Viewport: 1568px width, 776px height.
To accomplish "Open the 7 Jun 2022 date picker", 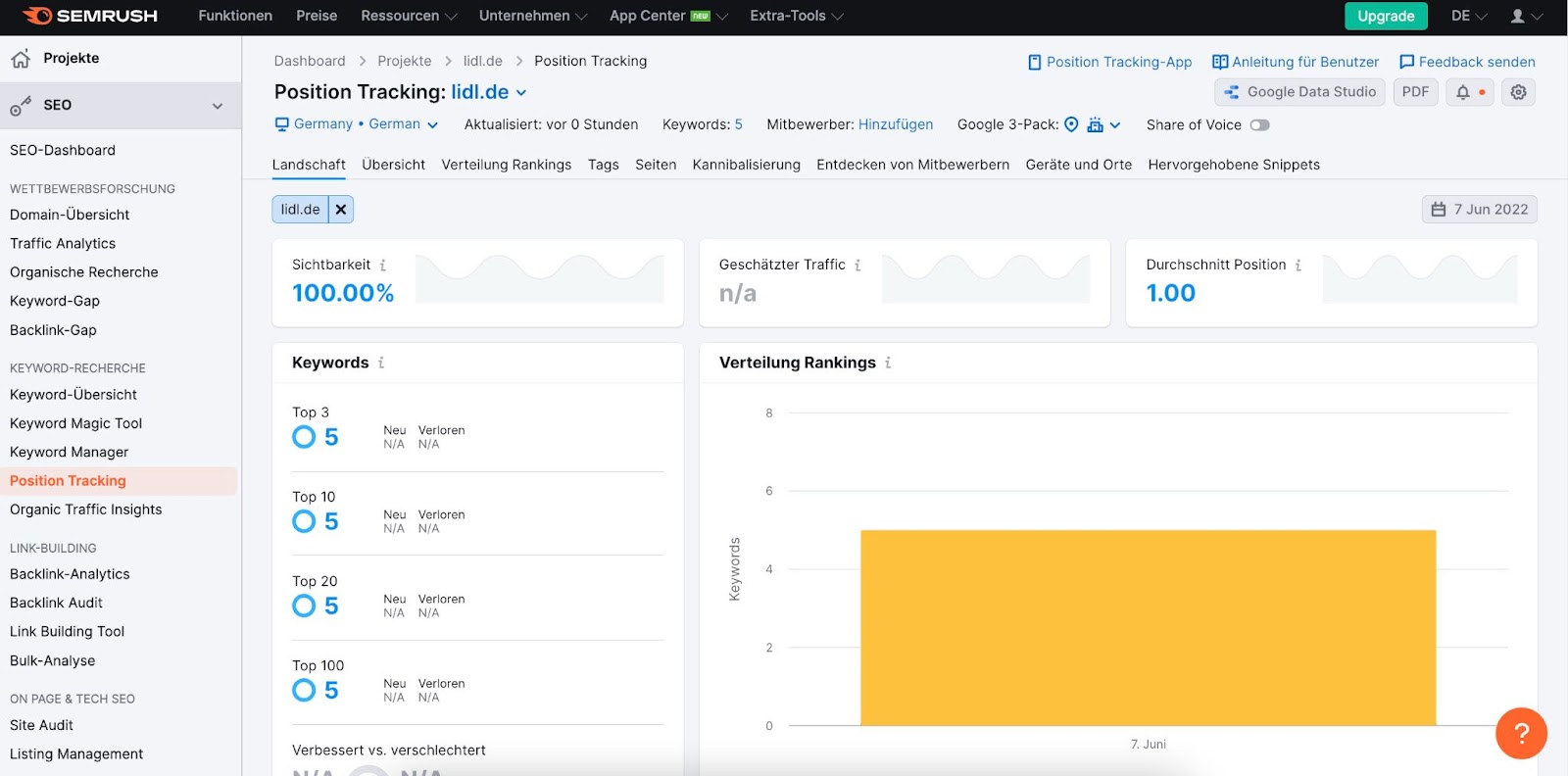I will [x=1480, y=210].
